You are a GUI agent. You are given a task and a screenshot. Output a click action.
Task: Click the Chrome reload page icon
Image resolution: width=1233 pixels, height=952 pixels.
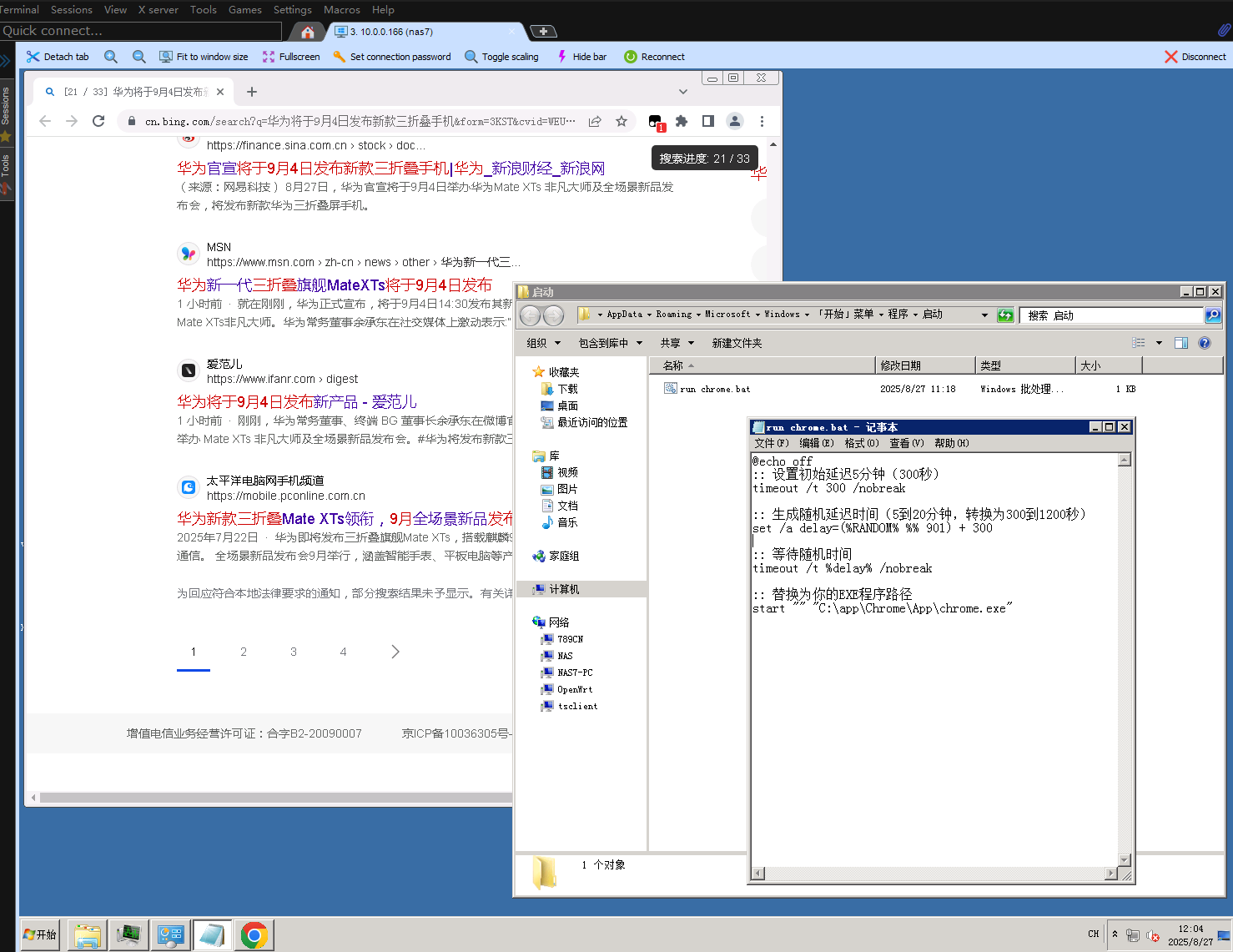coord(98,121)
